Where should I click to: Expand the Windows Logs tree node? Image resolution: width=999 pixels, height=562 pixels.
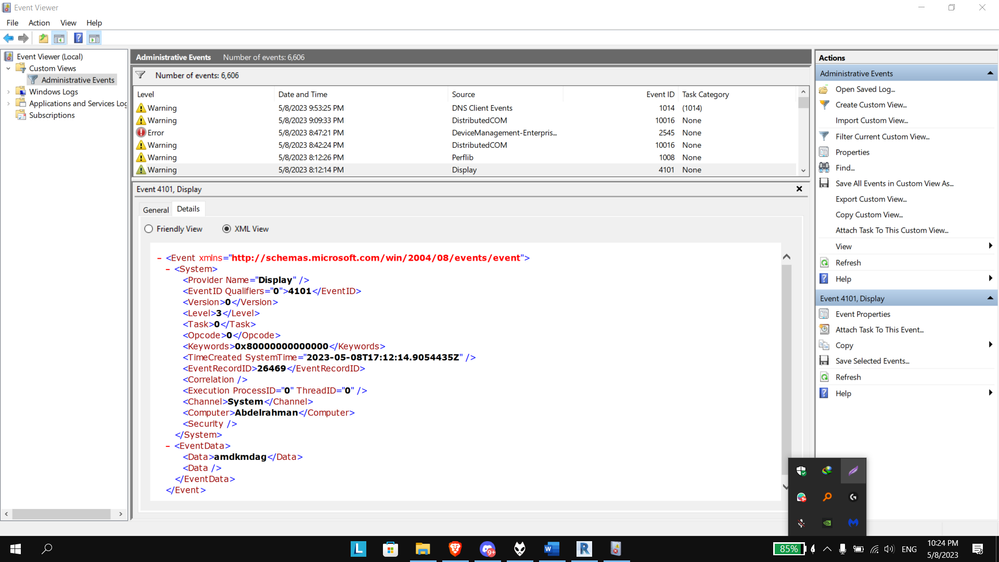coord(9,92)
